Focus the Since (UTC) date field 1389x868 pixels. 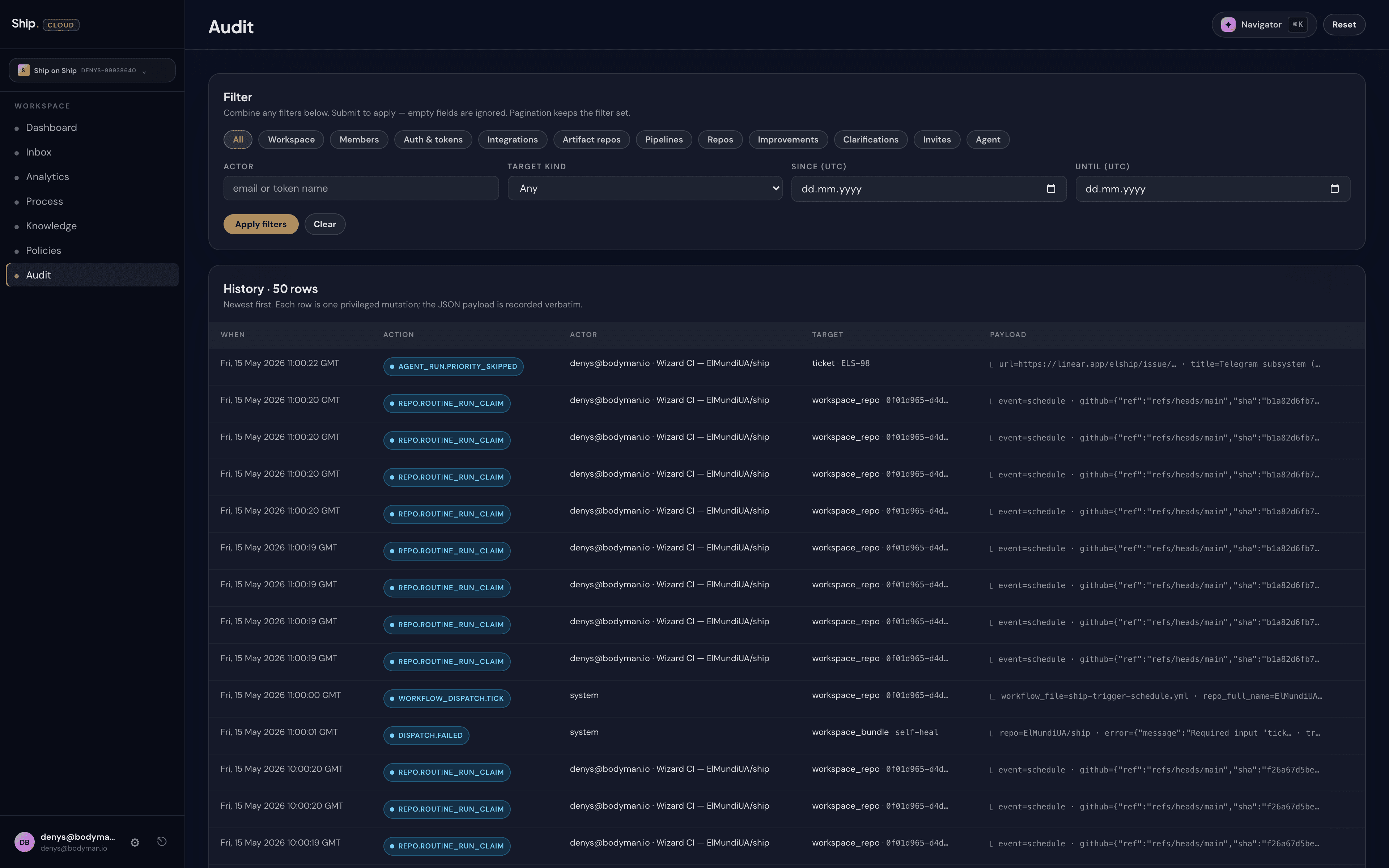928,189
